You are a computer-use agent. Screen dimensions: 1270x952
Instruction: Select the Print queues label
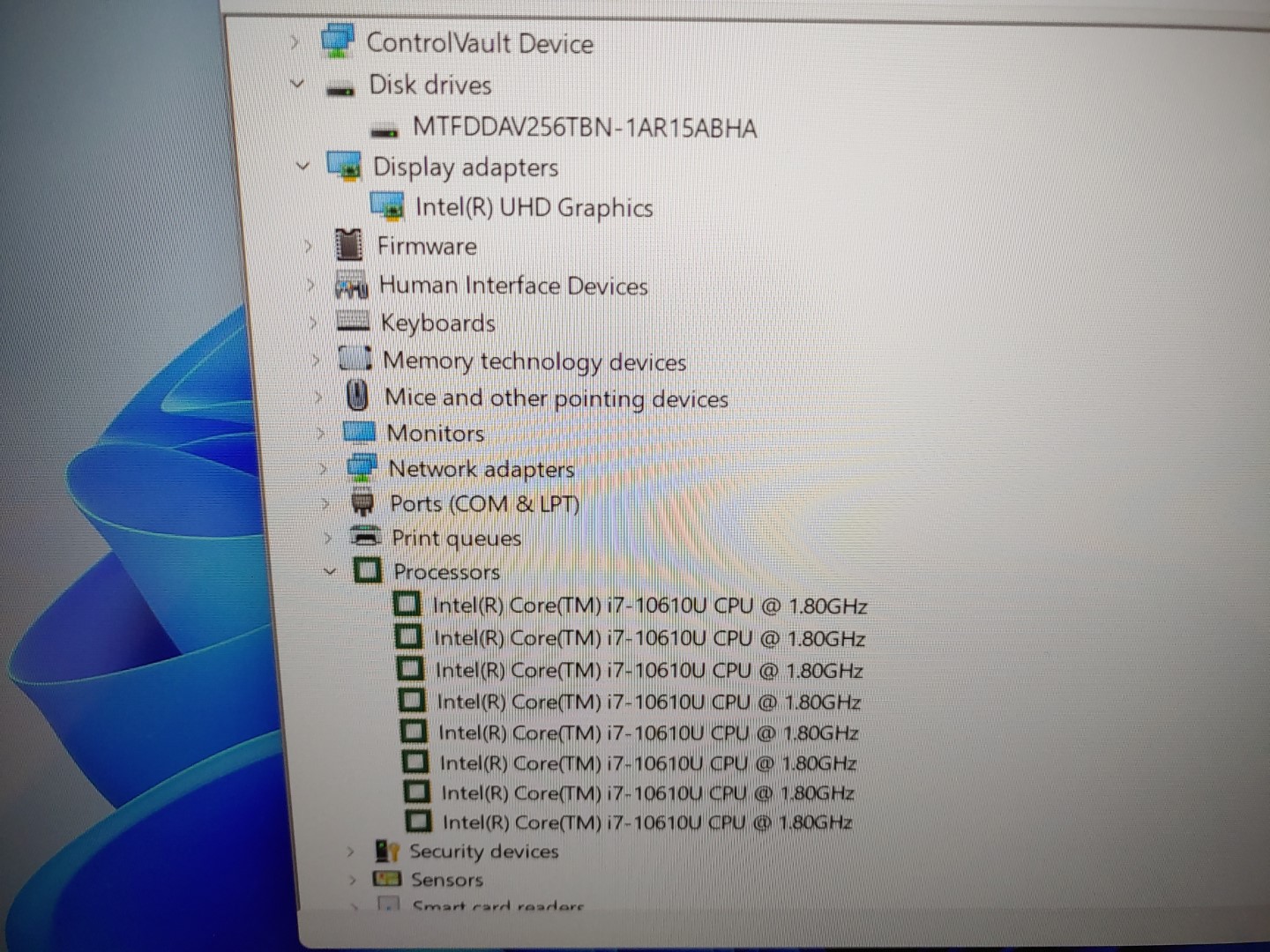(457, 539)
